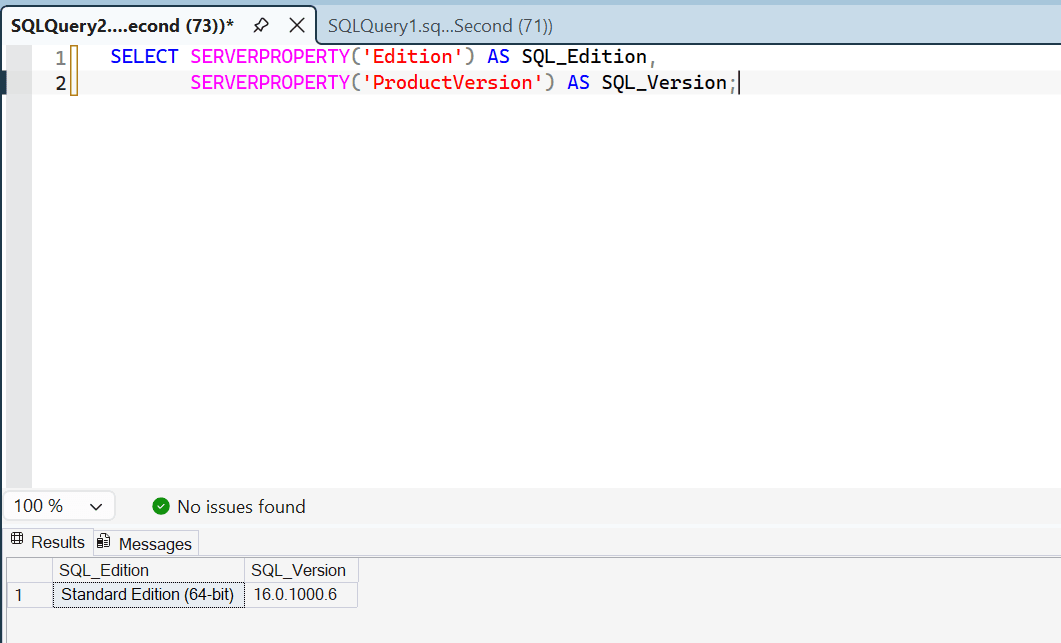The width and height of the screenshot is (1061, 643).
Task: Open the 100 % zoom dropdown
Action: click(x=59, y=506)
